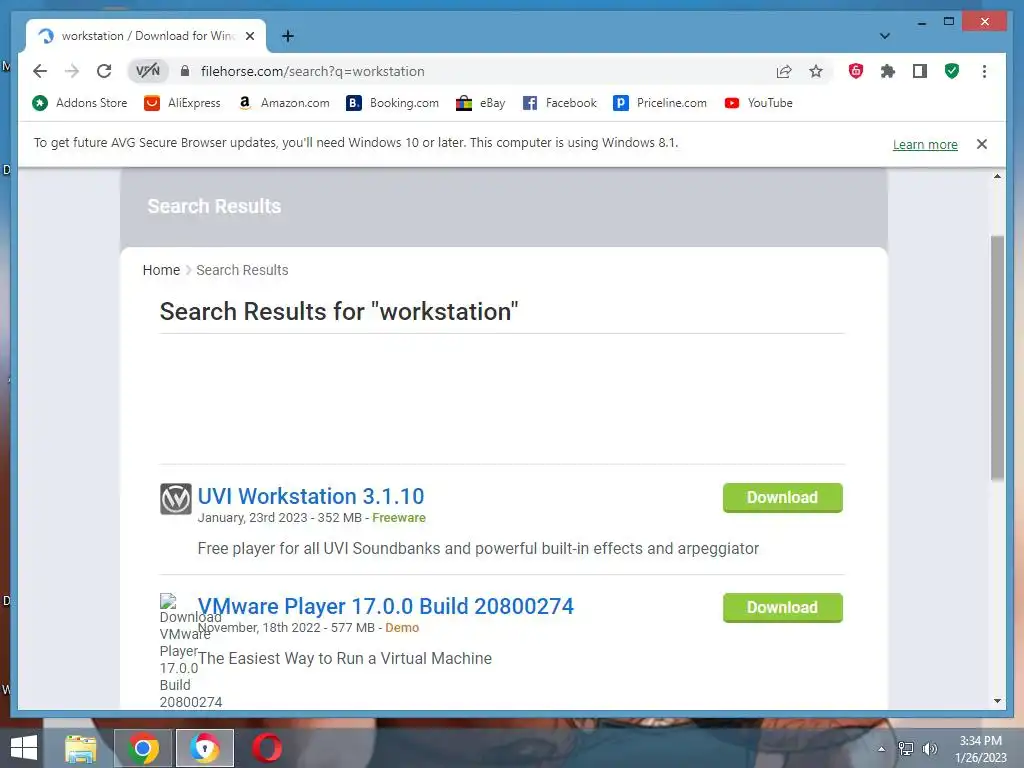Open the extensions puzzle-piece menu
The height and width of the screenshot is (768, 1024).
(888, 71)
